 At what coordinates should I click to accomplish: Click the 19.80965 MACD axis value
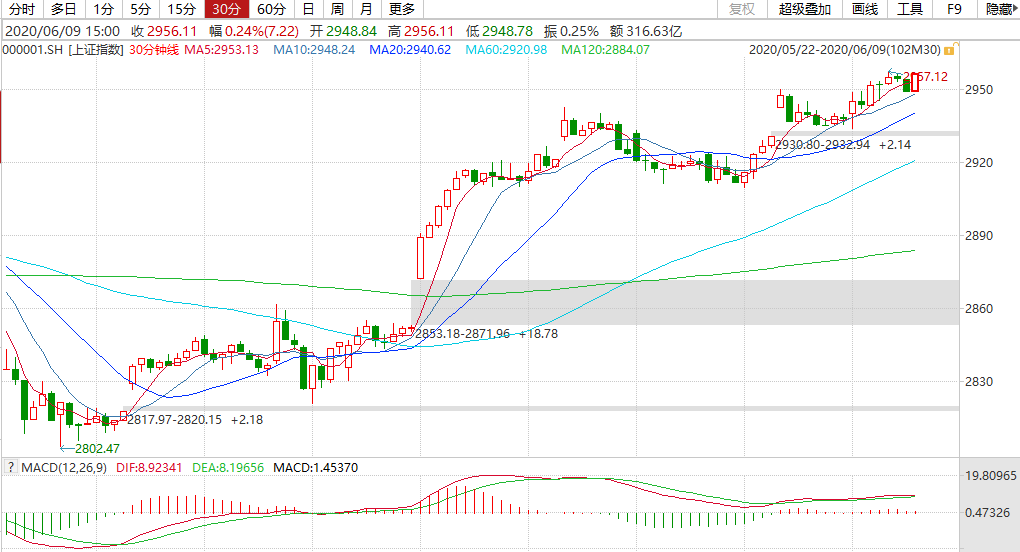[990, 475]
